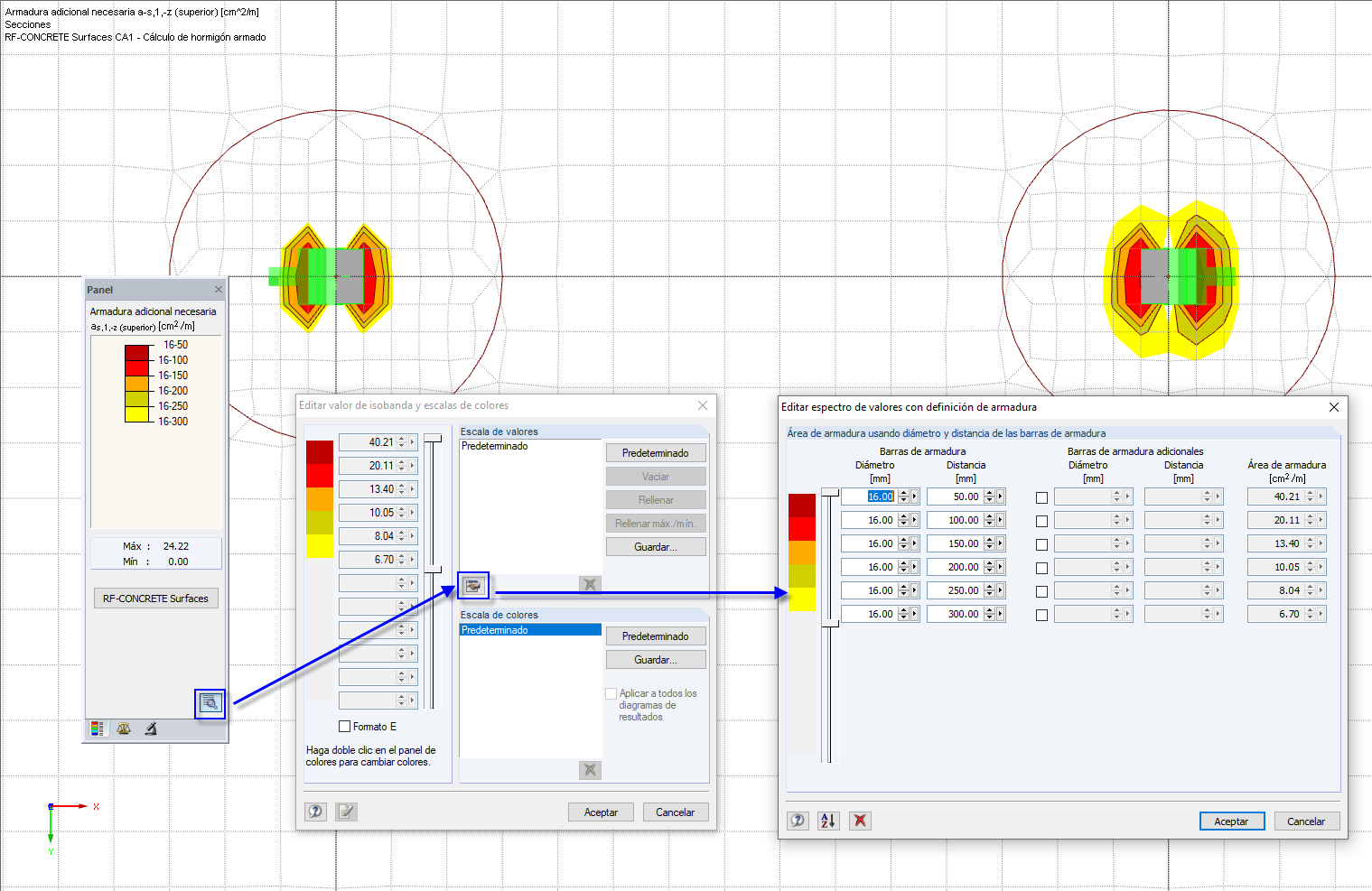Open the arrow menu beside isoband value 8.04
Screen dimensions: 1372x891
(x=413, y=536)
